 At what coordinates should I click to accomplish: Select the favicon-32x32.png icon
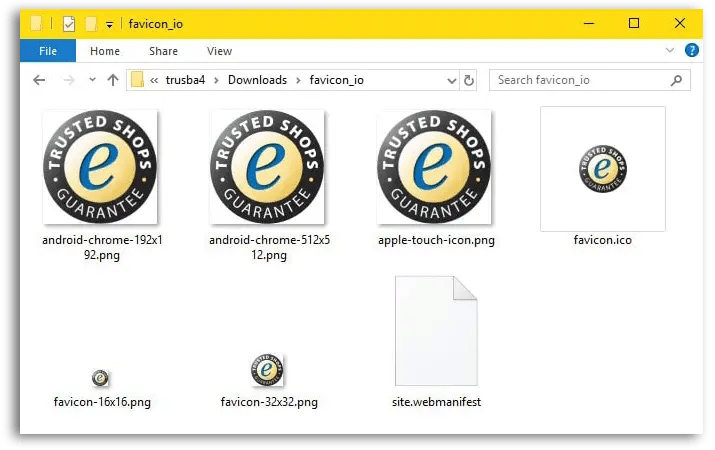click(x=267, y=370)
